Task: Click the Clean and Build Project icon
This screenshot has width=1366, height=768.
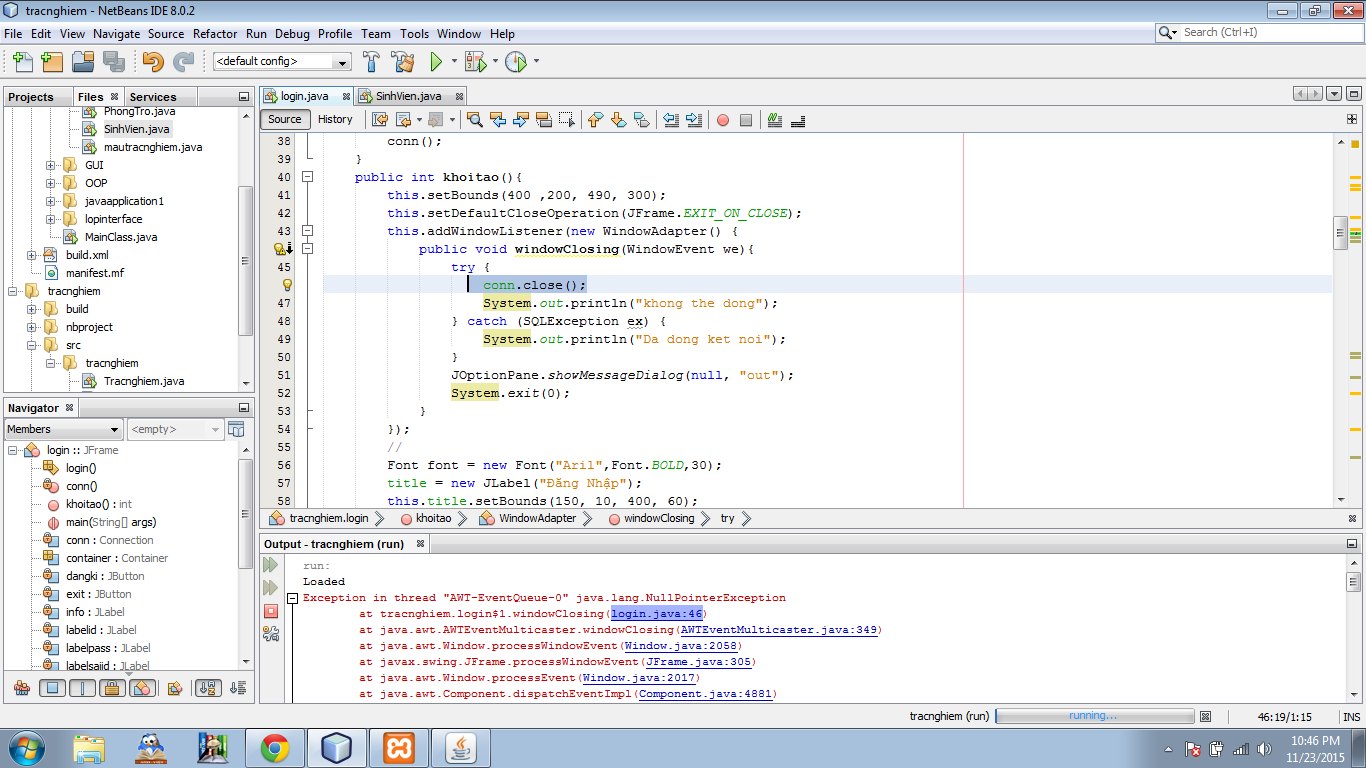Action: (x=402, y=62)
